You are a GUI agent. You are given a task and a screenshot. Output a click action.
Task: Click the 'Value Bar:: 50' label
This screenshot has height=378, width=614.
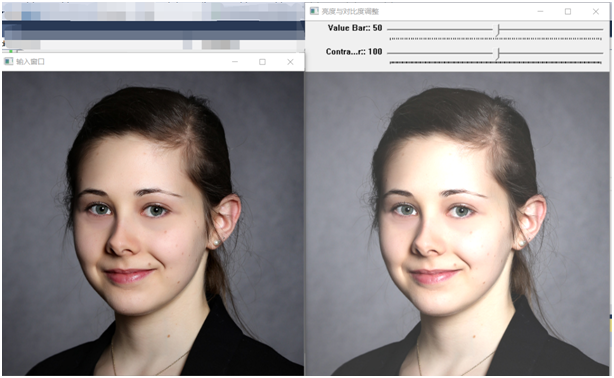(x=354, y=28)
